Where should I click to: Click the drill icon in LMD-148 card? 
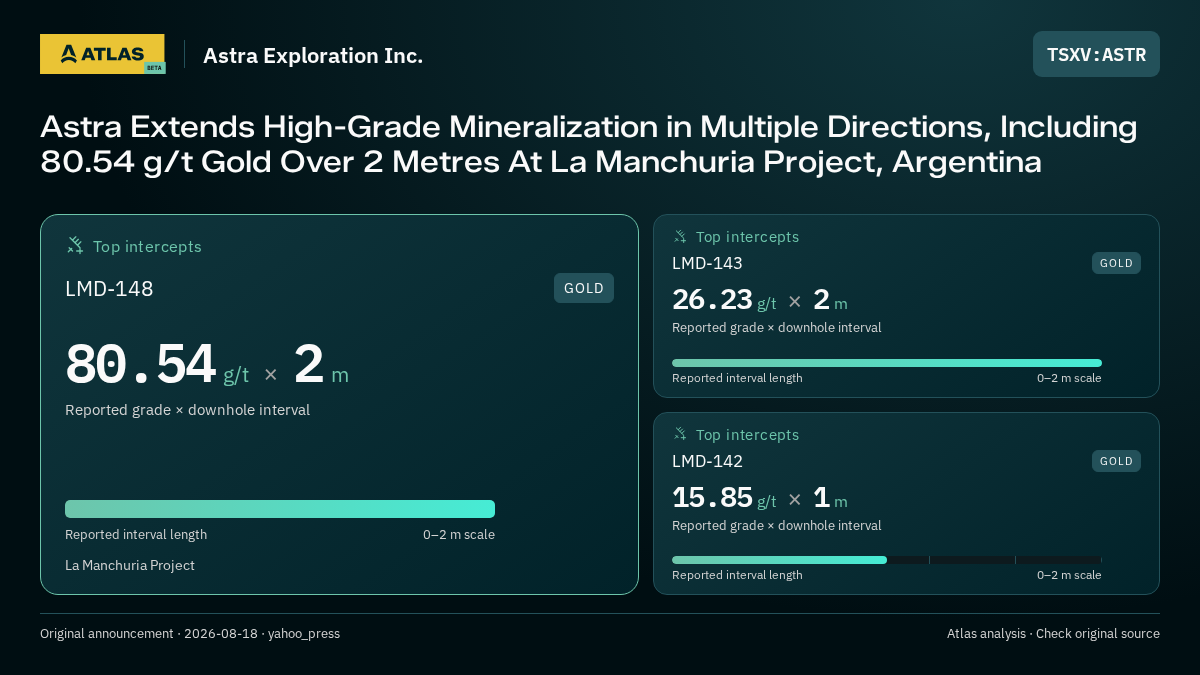pos(75,245)
